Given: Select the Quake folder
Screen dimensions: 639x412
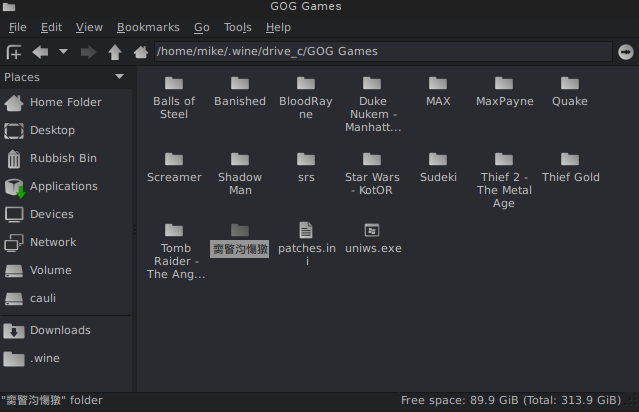Looking at the screenshot, I should click(570, 91).
